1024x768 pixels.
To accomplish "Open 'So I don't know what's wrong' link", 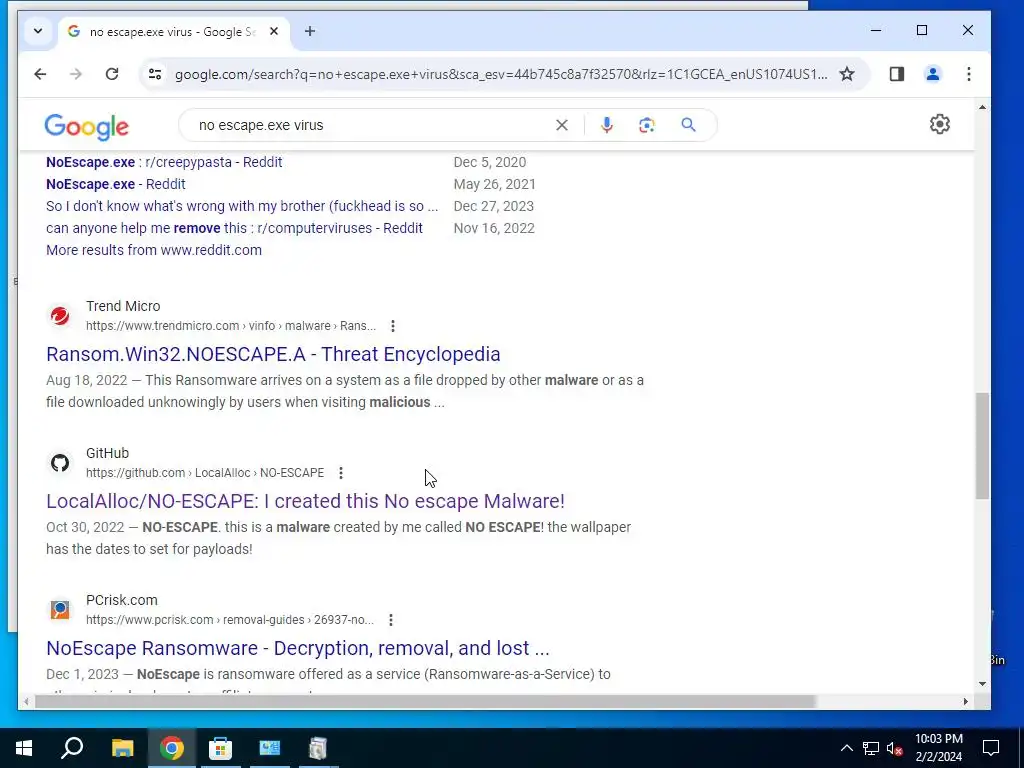I will click(242, 206).
